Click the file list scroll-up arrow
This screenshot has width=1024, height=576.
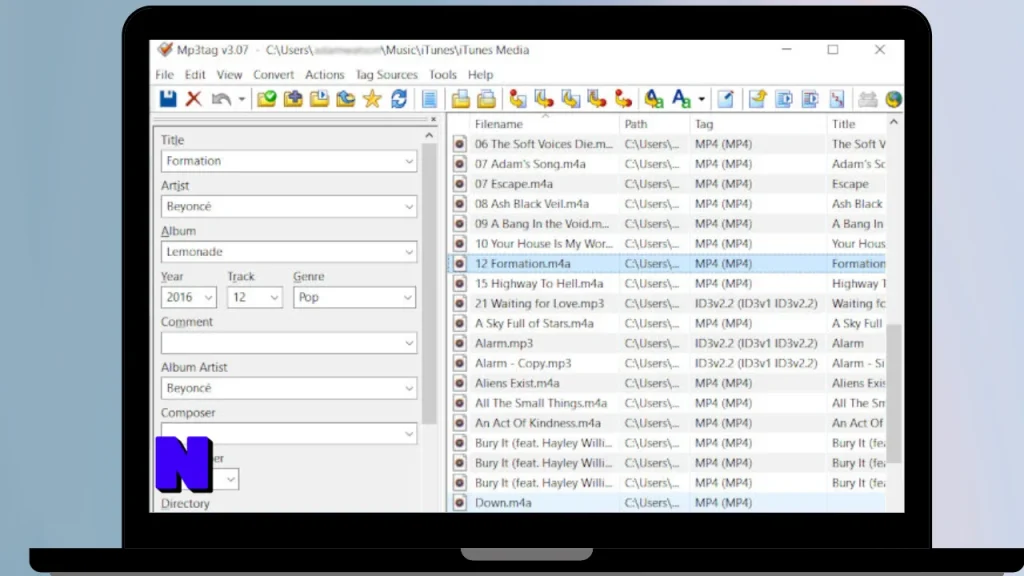point(893,122)
